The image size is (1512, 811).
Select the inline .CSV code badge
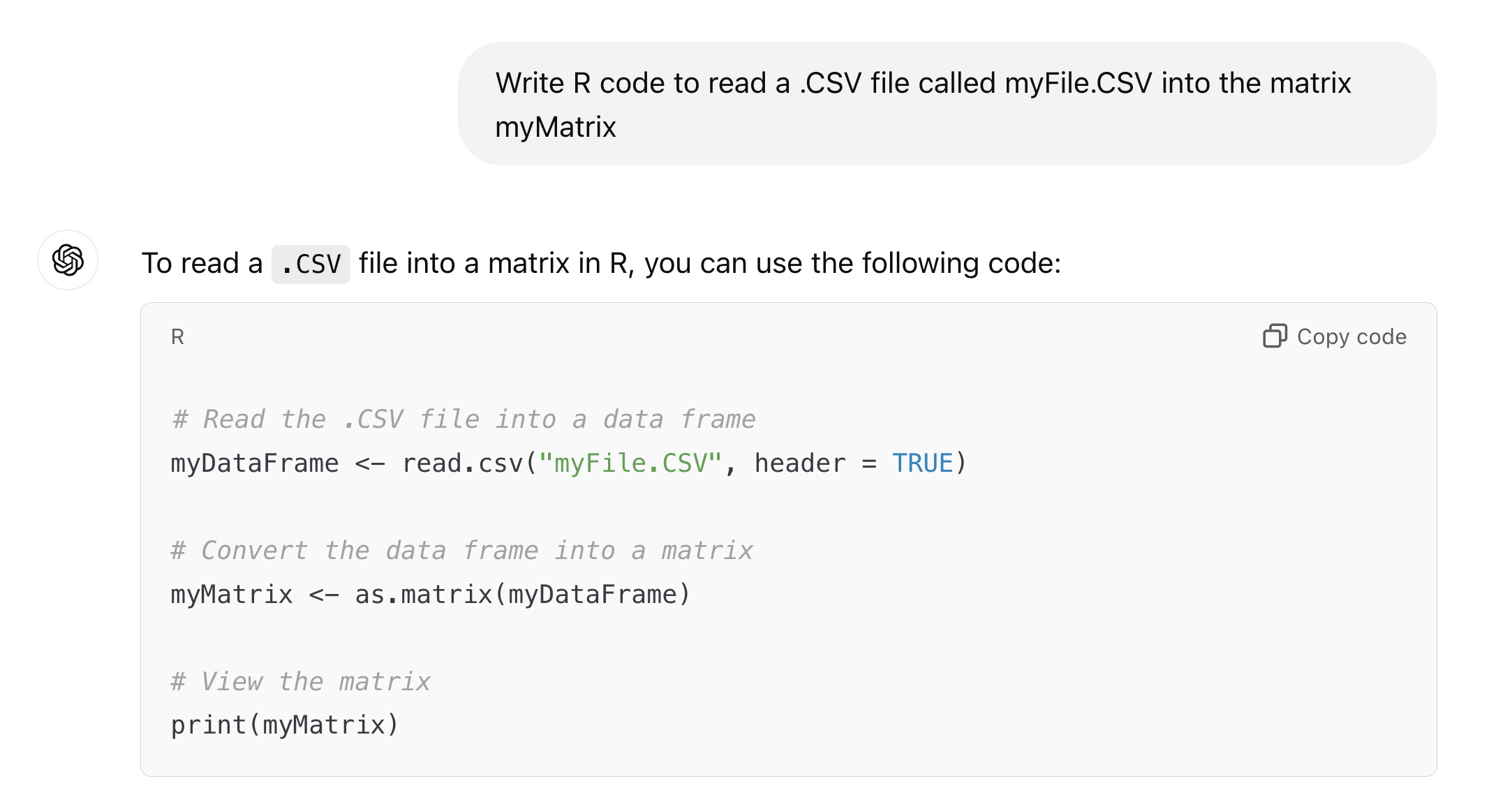311,264
